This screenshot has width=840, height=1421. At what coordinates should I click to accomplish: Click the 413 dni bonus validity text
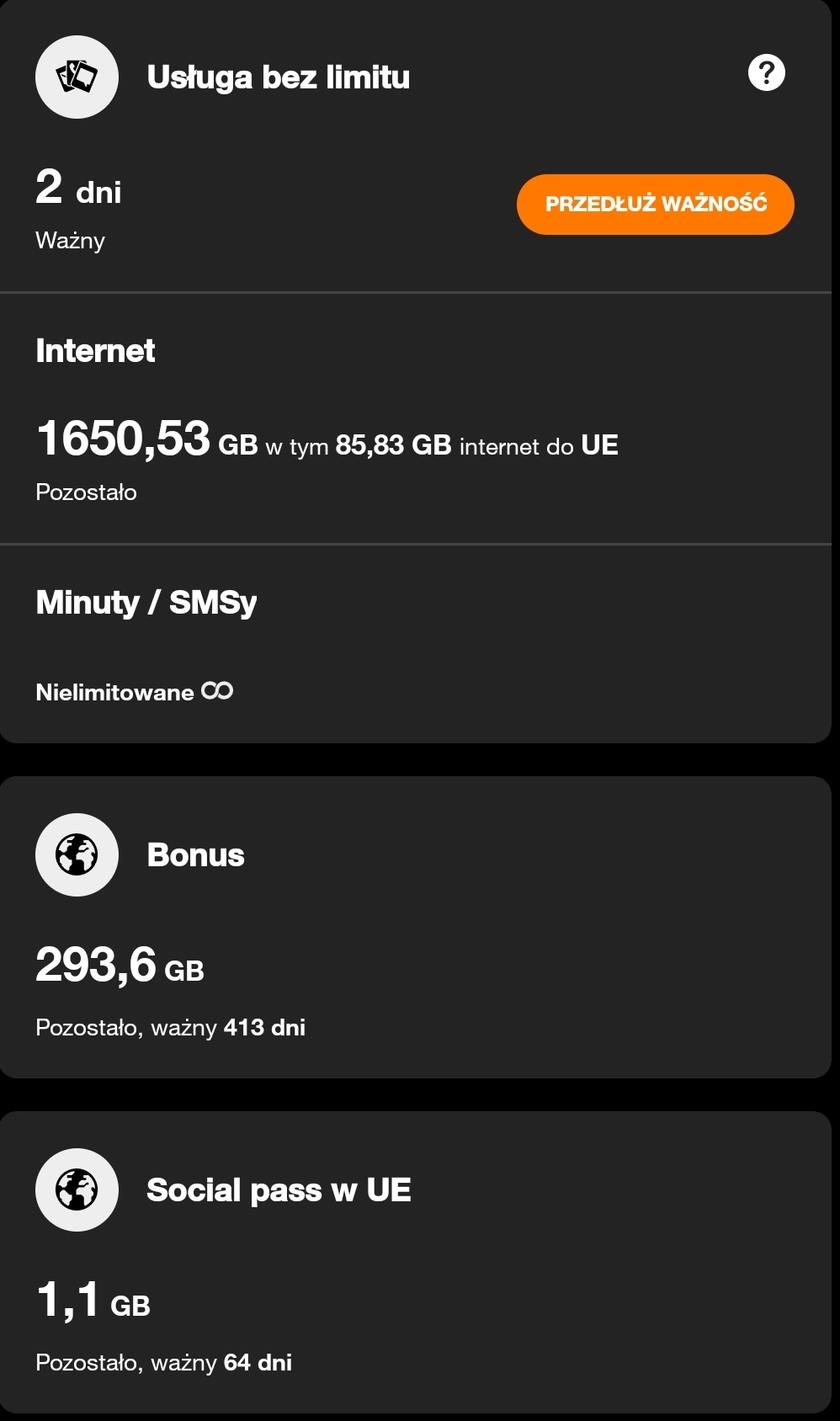point(264,1027)
